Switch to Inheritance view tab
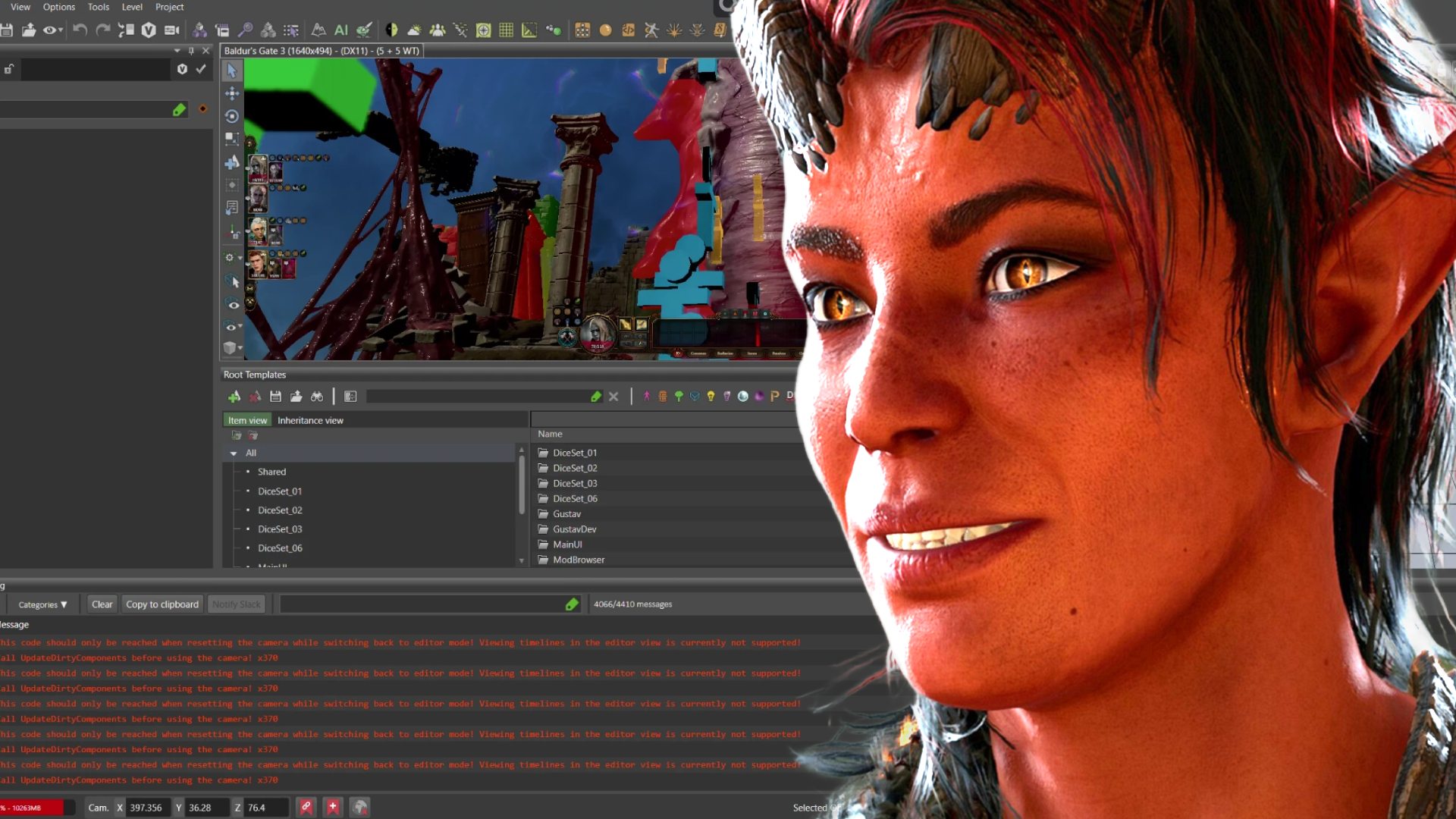The width and height of the screenshot is (1456, 819). tap(310, 420)
